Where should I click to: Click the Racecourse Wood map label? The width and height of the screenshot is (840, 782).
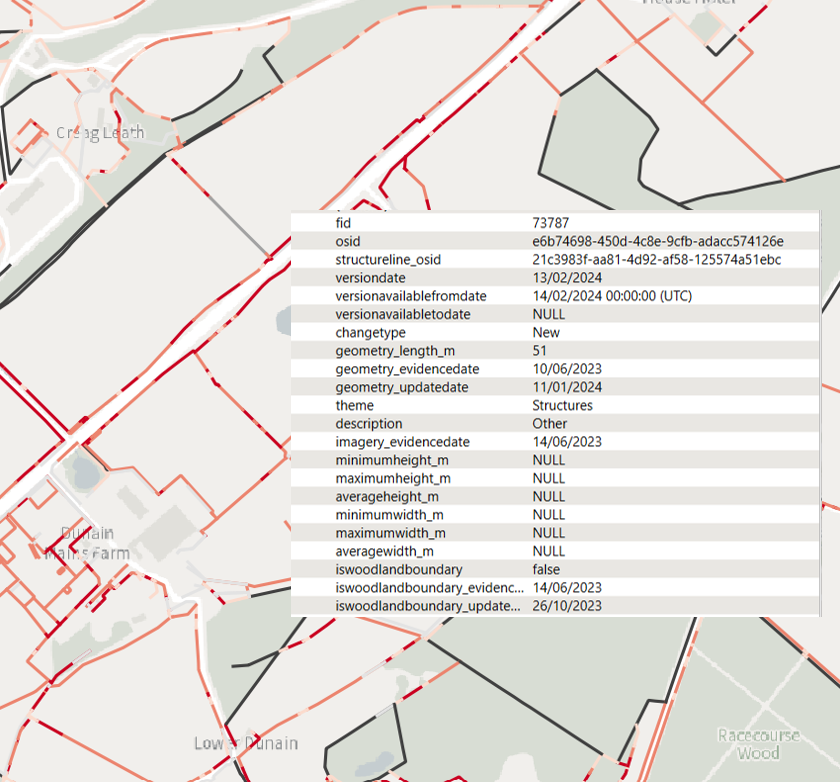pyautogui.click(x=758, y=743)
